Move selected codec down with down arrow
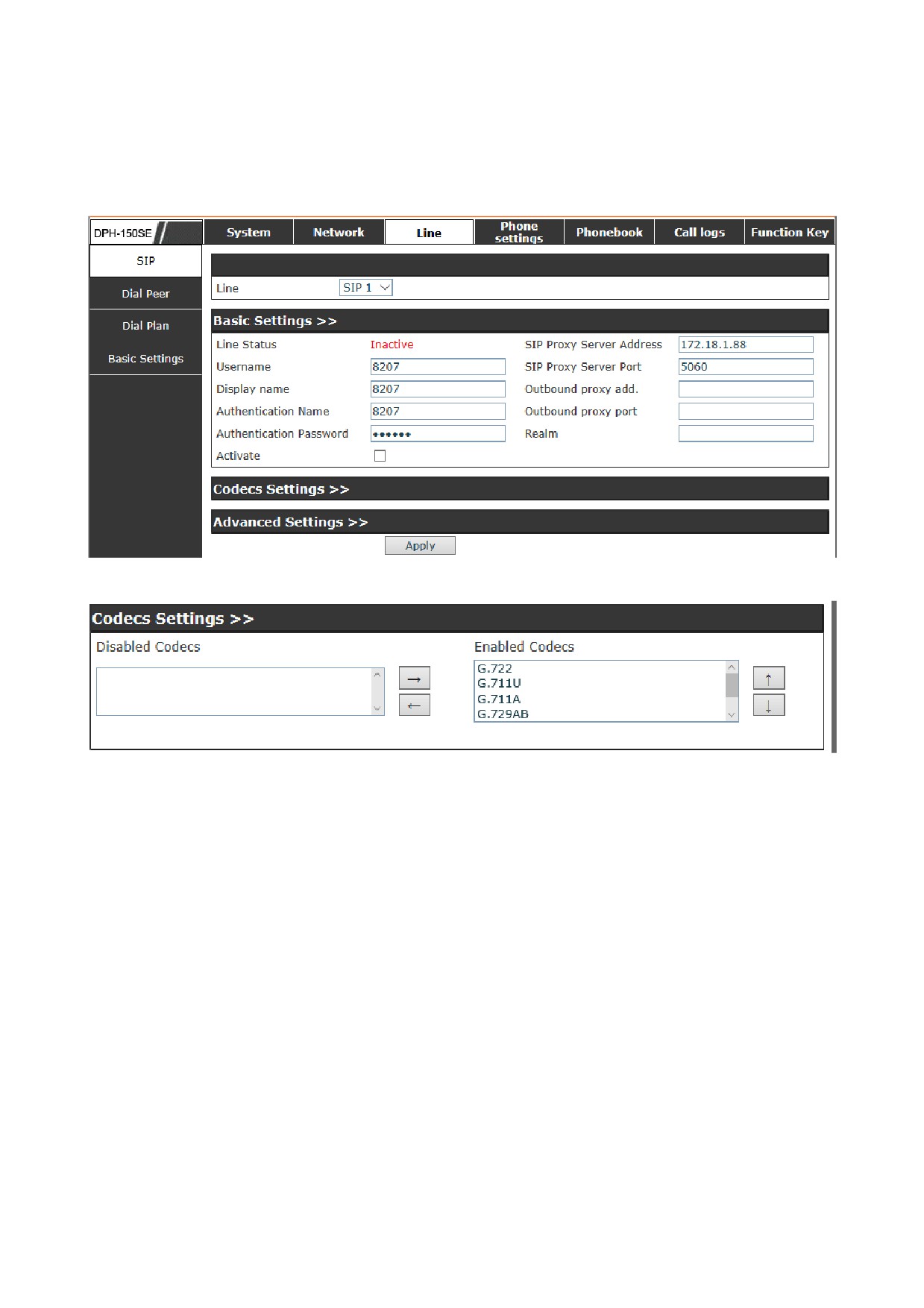This screenshot has height=1308, width=924. (768, 705)
